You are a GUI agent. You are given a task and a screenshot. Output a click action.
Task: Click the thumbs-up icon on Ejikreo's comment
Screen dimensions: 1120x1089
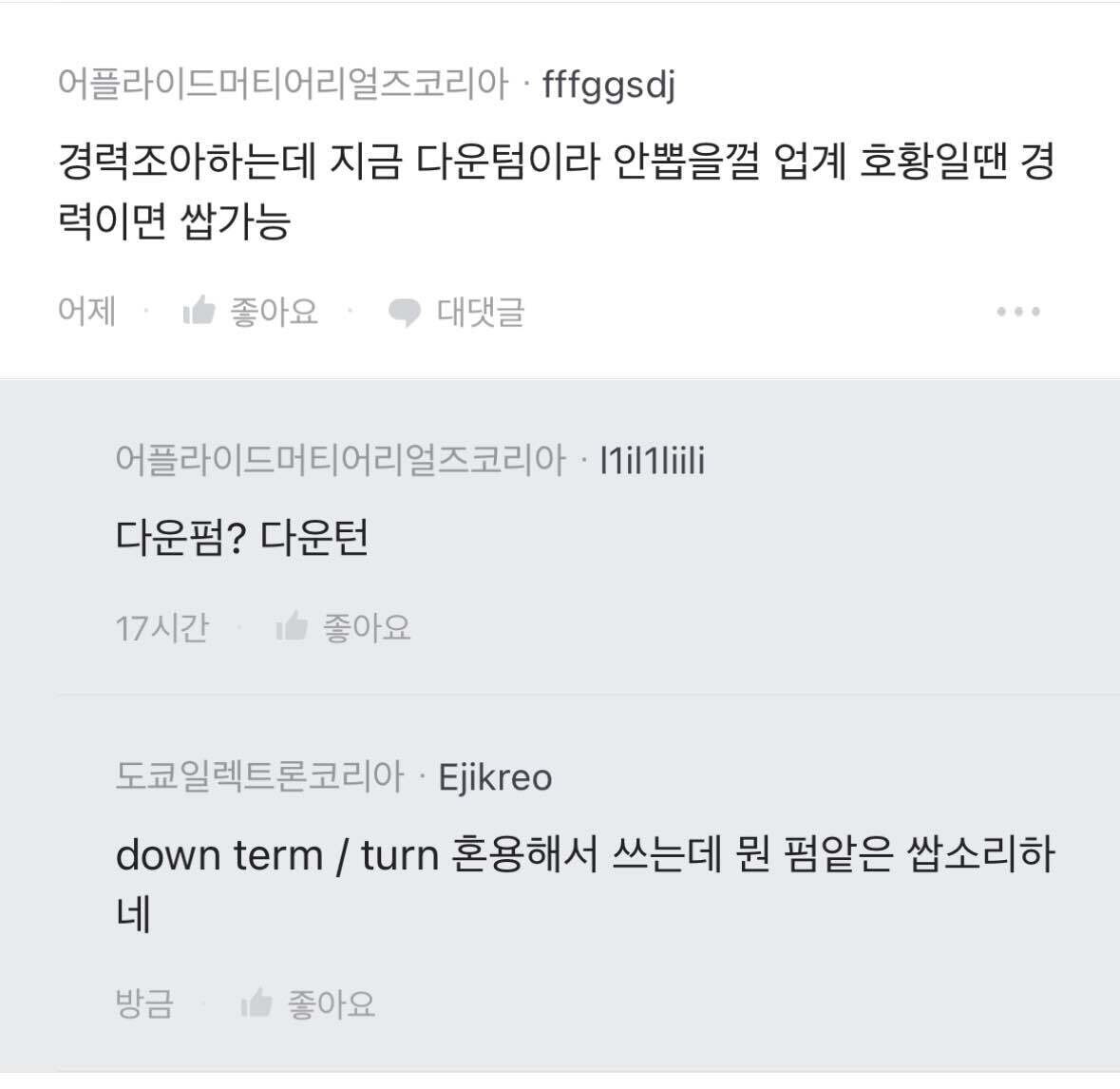[257, 1003]
